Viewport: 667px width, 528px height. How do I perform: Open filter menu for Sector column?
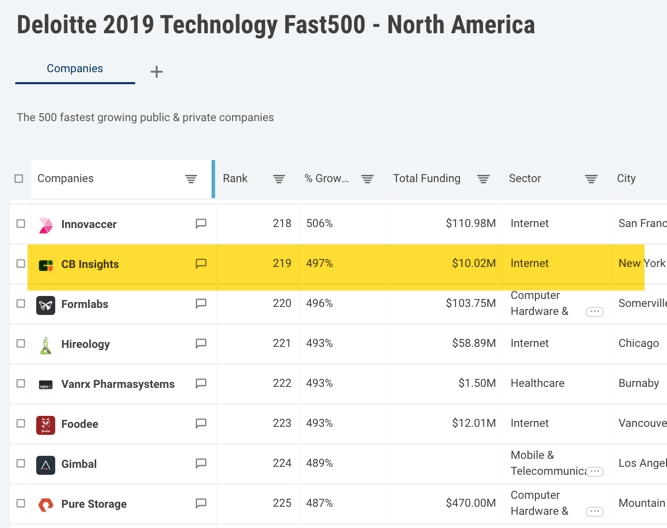[591, 179]
